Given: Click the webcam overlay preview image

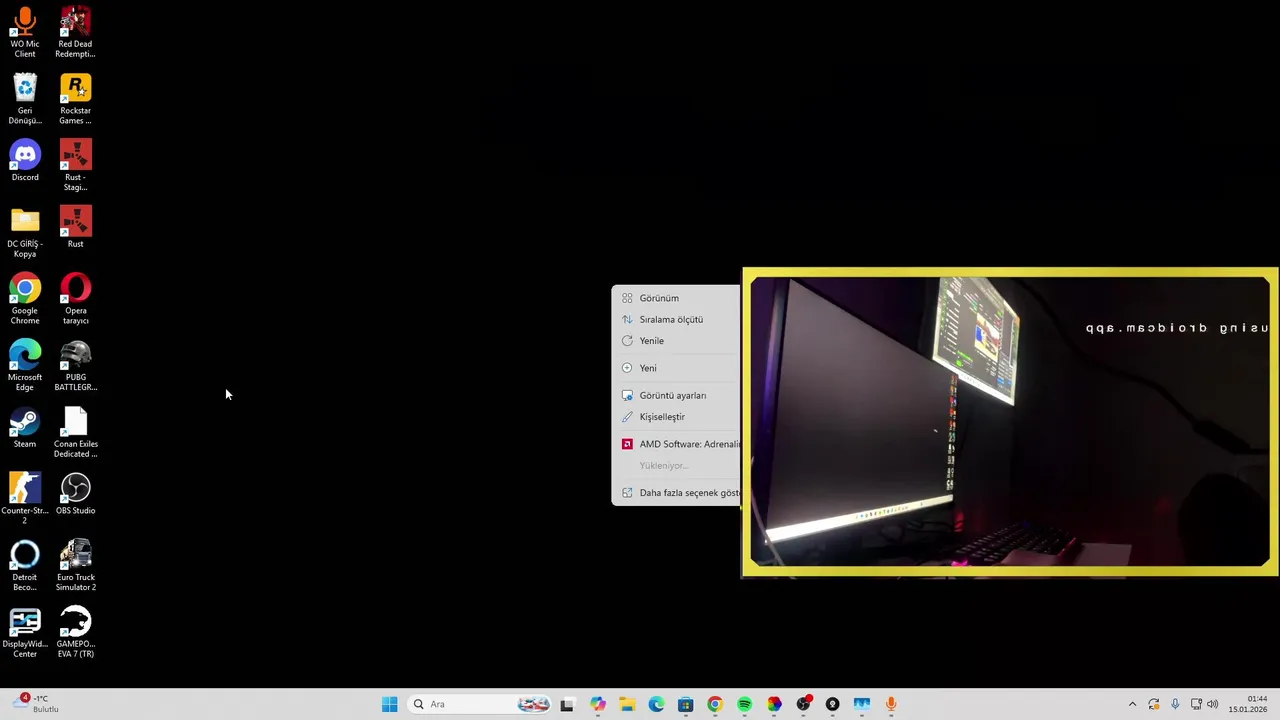Looking at the screenshot, I should pyautogui.click(x=1010, y=423).
